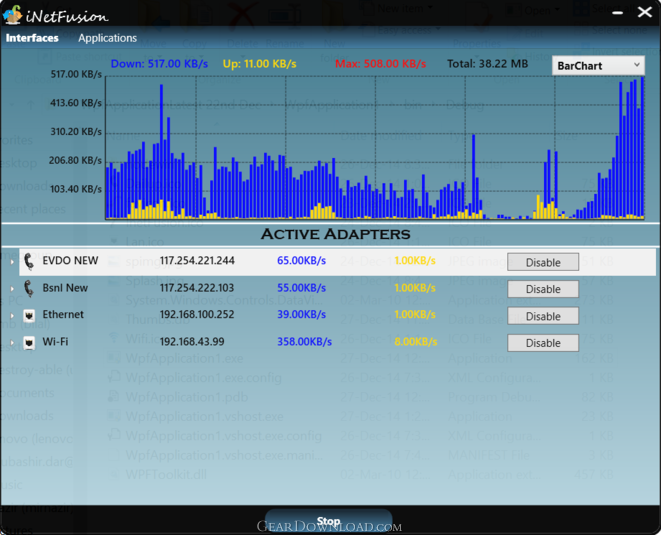Disable the Bsnl New adapter
Screen dimensions: 661x535
[x=543, y=289]
